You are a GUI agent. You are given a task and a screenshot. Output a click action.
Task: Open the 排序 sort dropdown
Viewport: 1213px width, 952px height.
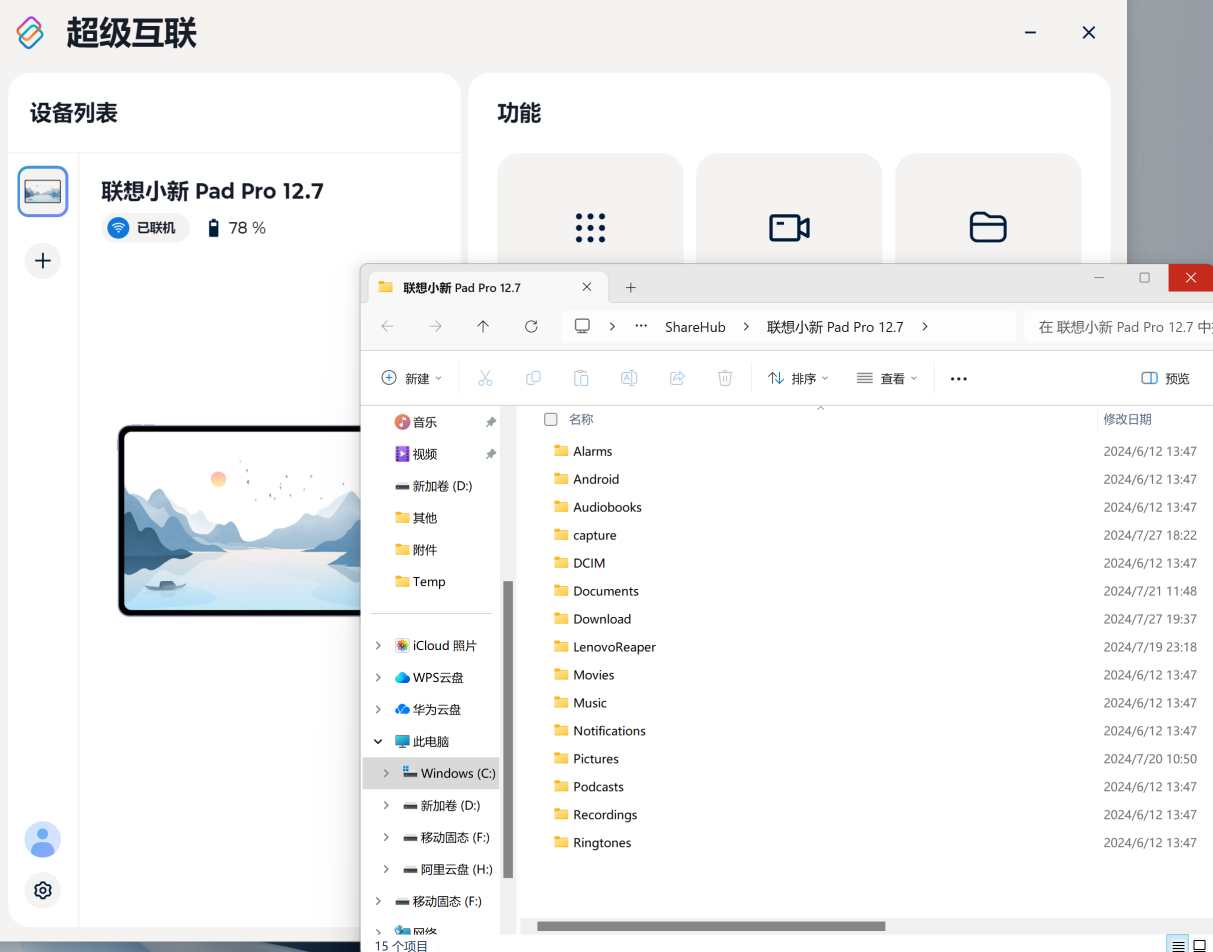coord(799,379)
